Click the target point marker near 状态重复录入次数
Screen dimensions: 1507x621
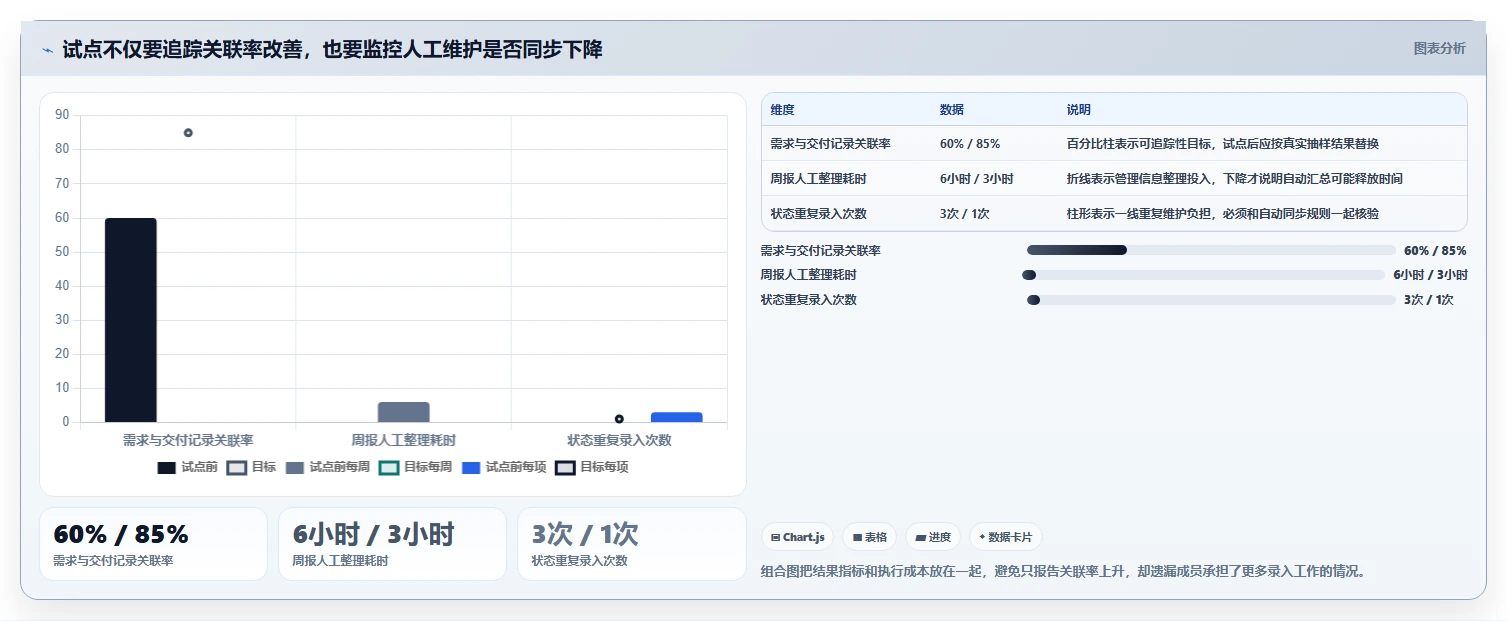tap(619, 419)
